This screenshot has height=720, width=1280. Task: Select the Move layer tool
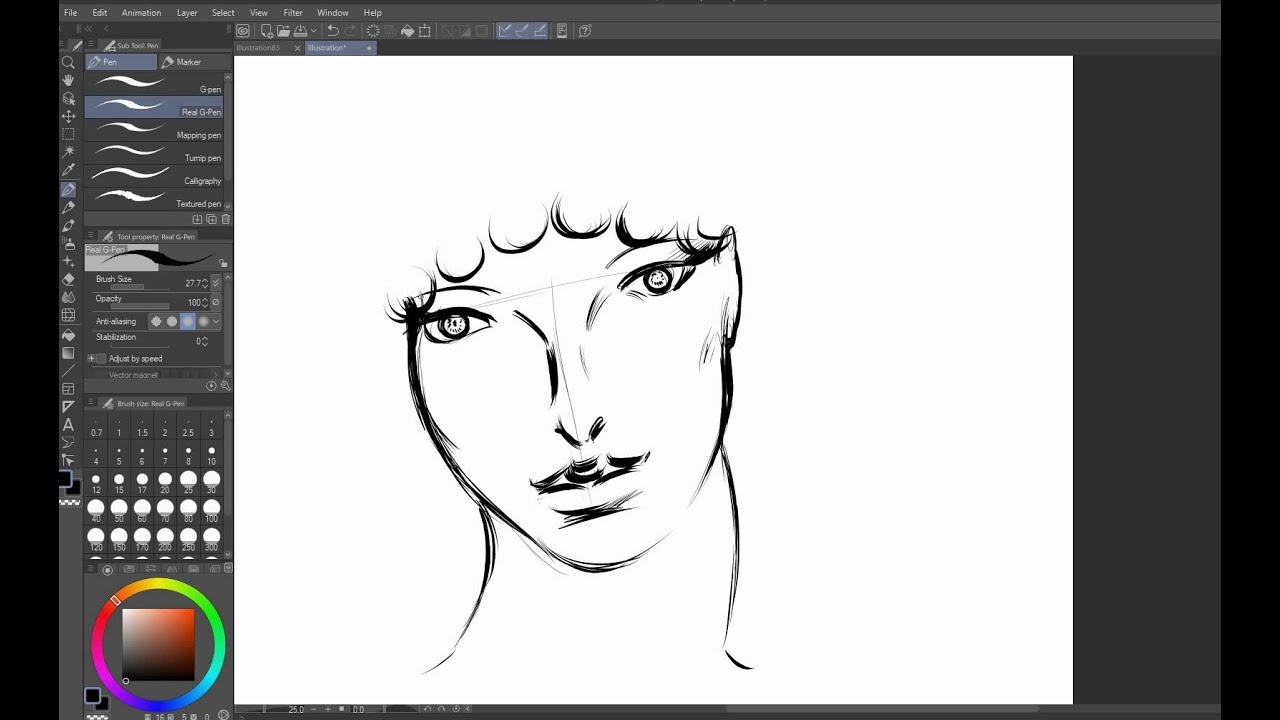coord(68,116)
